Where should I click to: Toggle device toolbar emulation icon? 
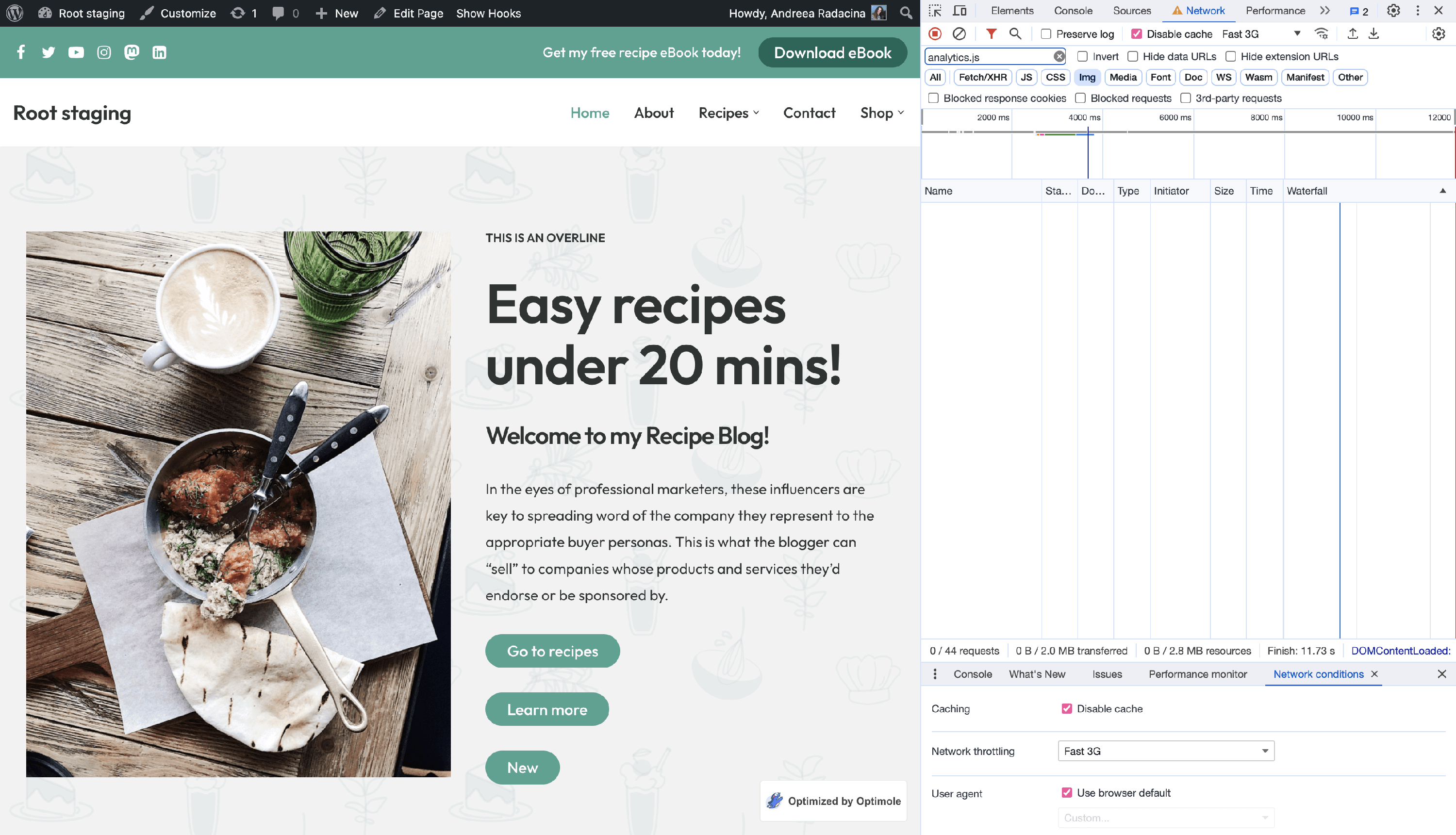point(959,11)
